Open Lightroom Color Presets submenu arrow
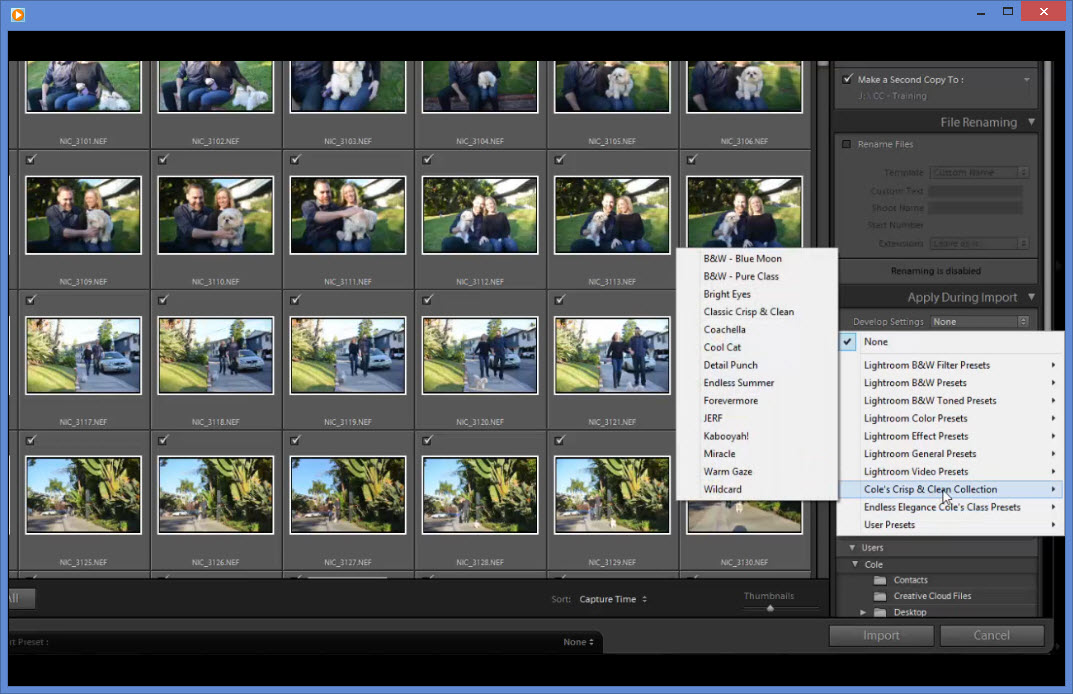This screenshot has height=694, width=1073. [1053, 418]
